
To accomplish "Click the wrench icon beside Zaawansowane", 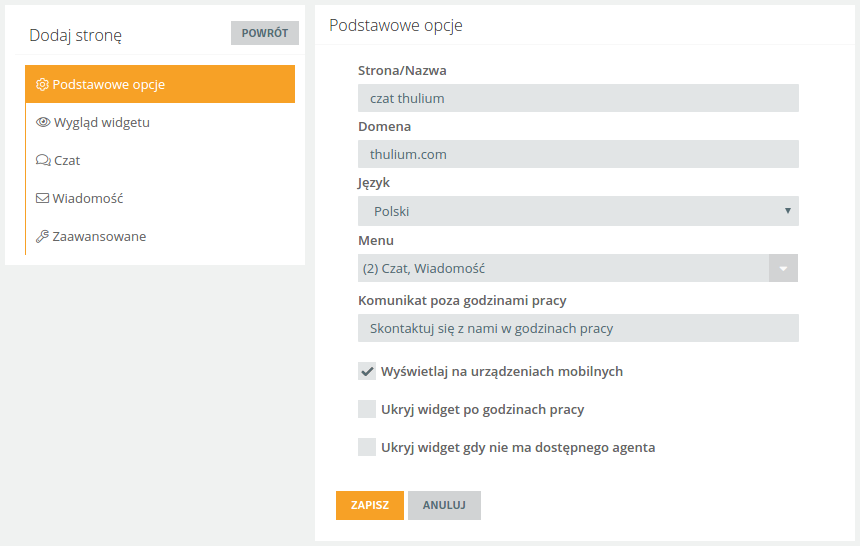I will 42,237.
